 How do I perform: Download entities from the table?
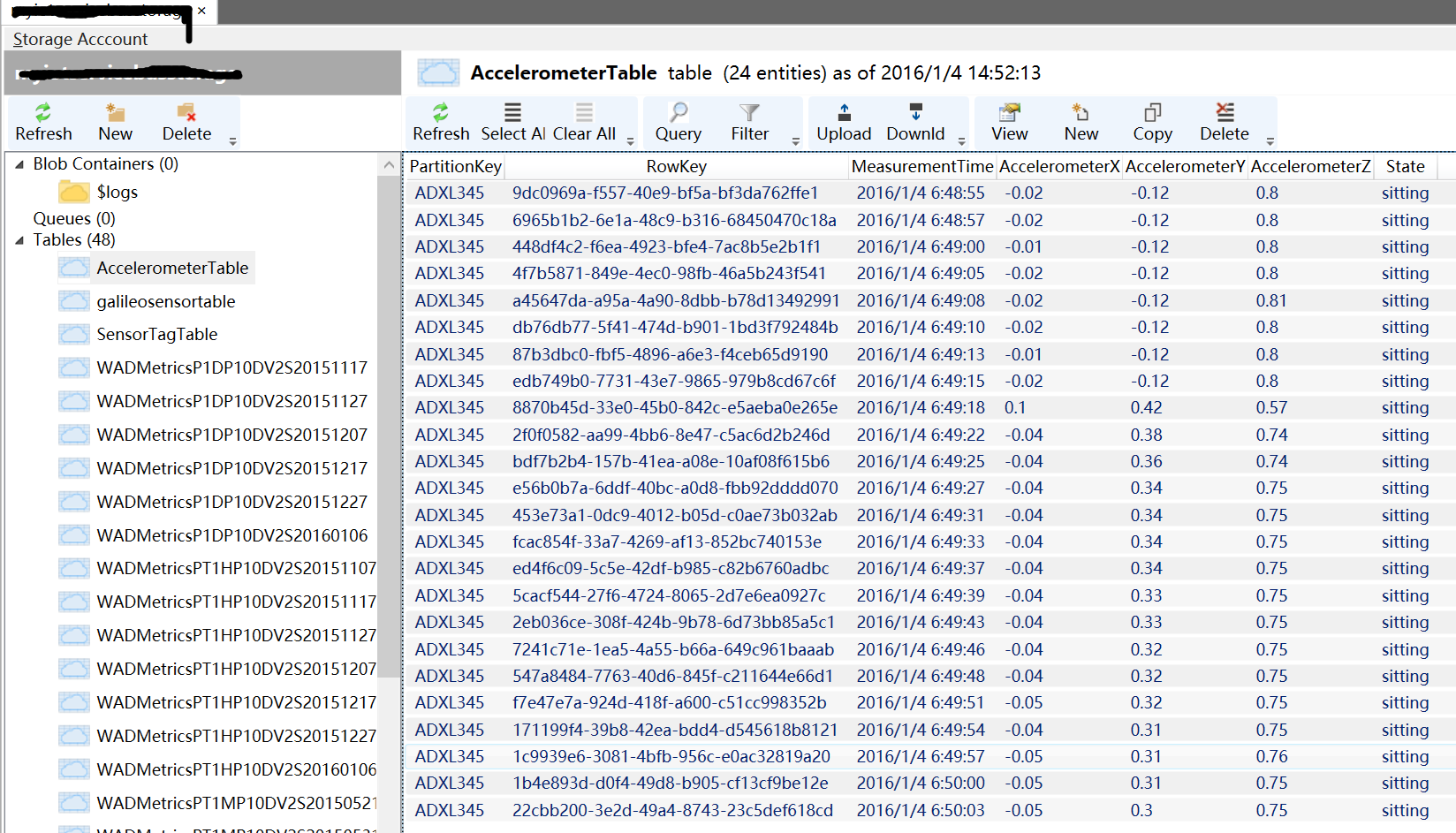(915, 122)
